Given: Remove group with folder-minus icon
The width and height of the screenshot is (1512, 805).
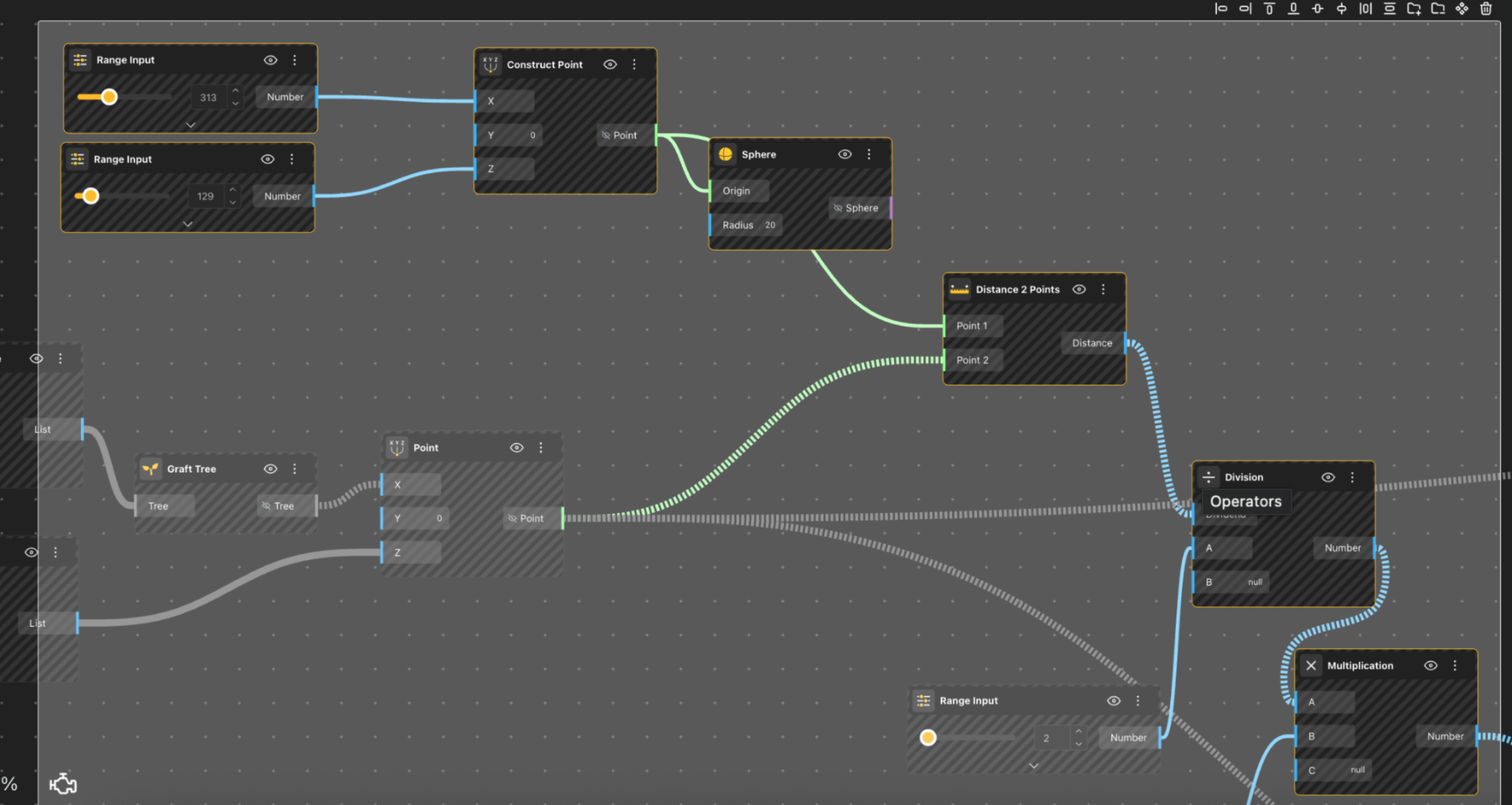Looking at the screenshot, I should [x=1437, y=9].
